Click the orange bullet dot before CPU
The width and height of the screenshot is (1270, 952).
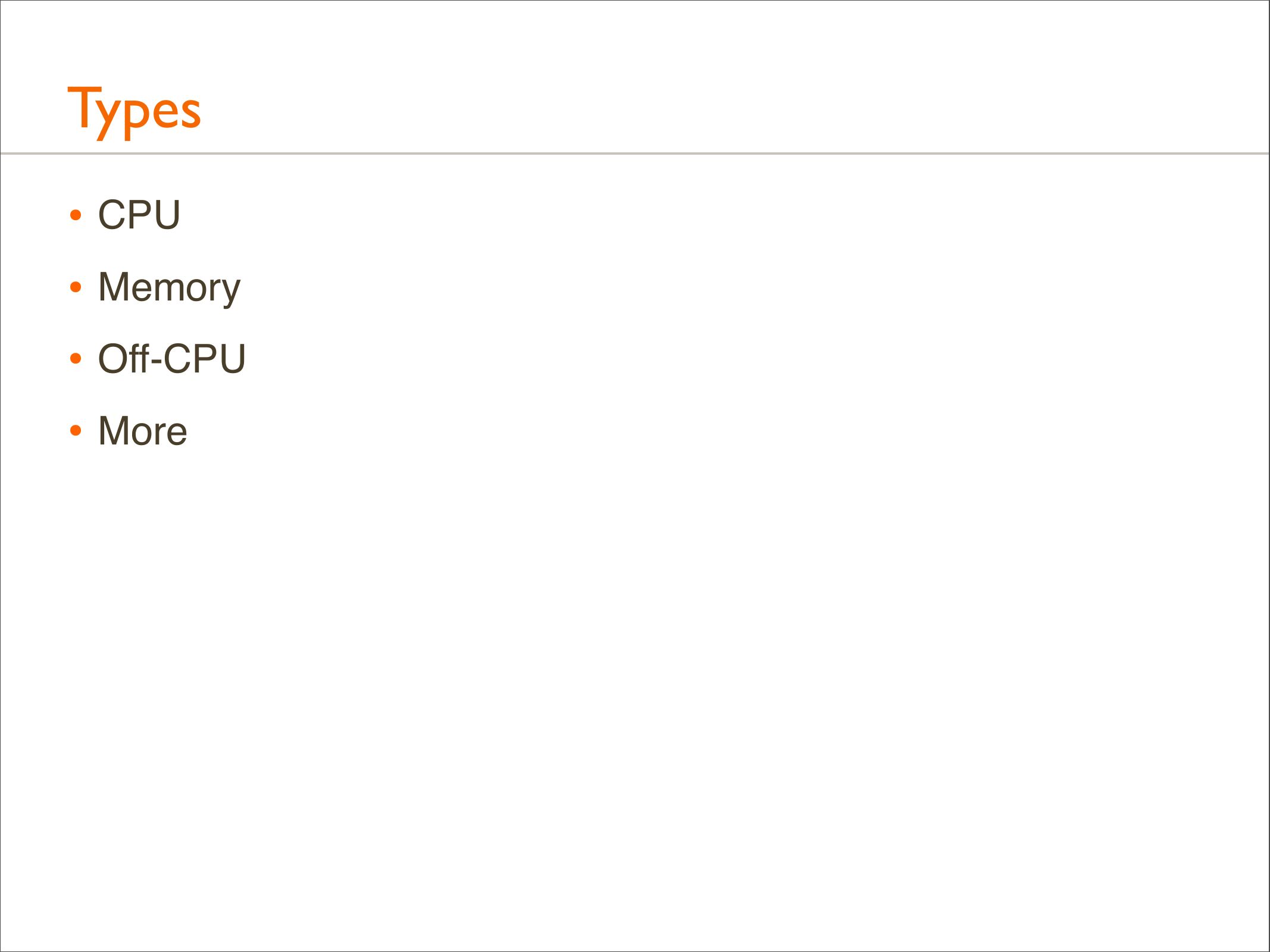pyautogui.click(x=76, y=215)
